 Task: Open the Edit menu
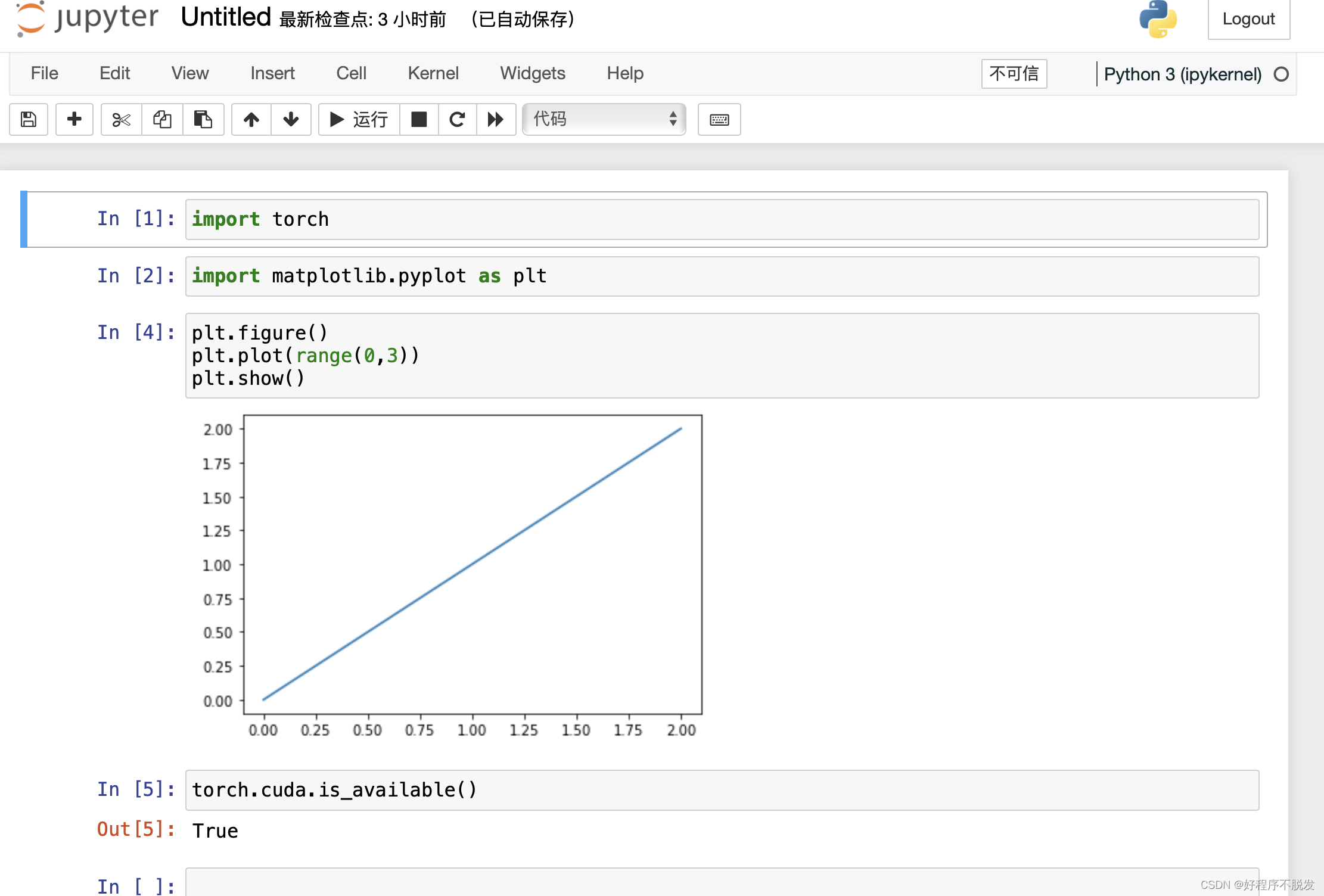(x=114, y=73)
